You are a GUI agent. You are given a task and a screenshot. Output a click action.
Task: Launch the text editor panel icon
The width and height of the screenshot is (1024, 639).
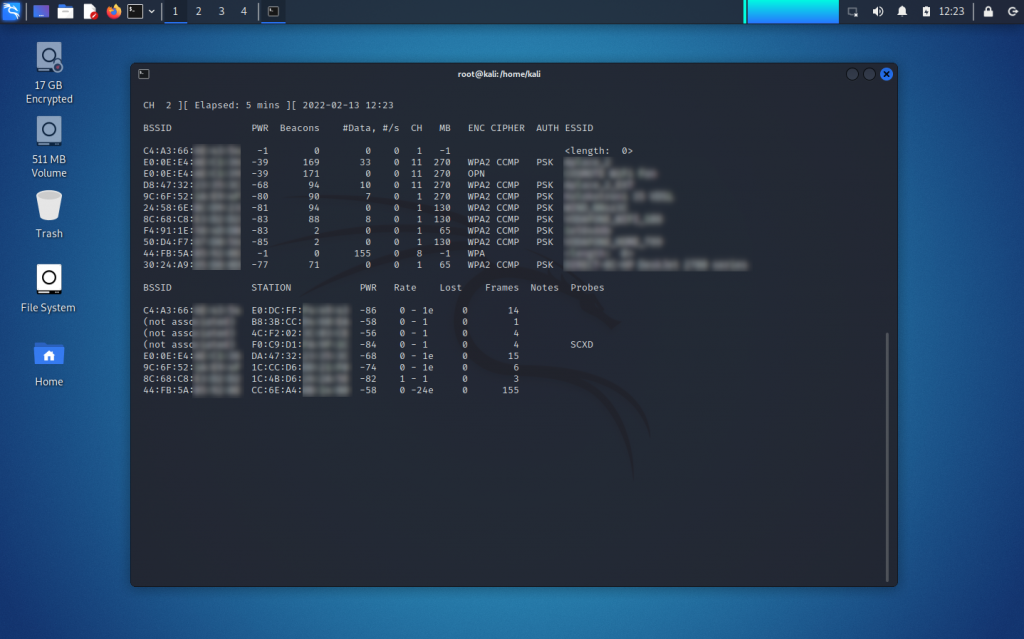tap(90, 12)
